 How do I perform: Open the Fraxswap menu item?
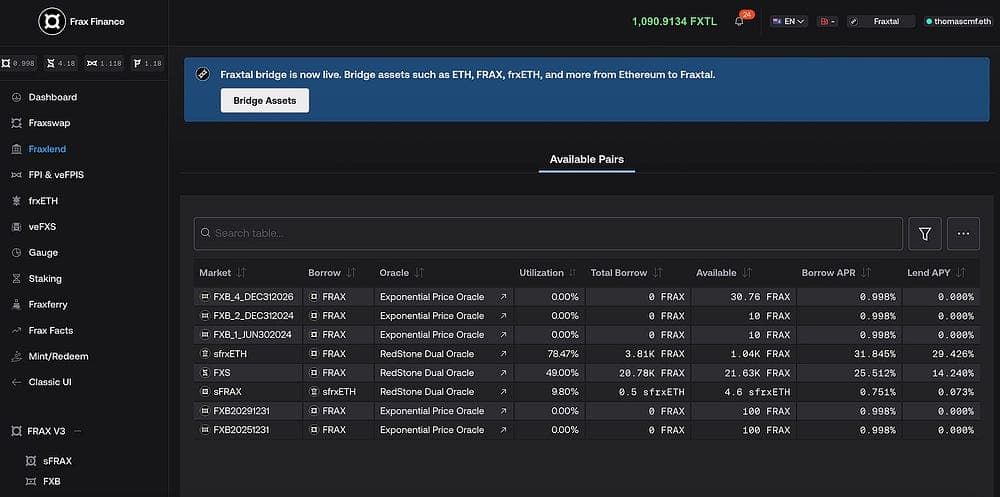click(x=49, y=123)
